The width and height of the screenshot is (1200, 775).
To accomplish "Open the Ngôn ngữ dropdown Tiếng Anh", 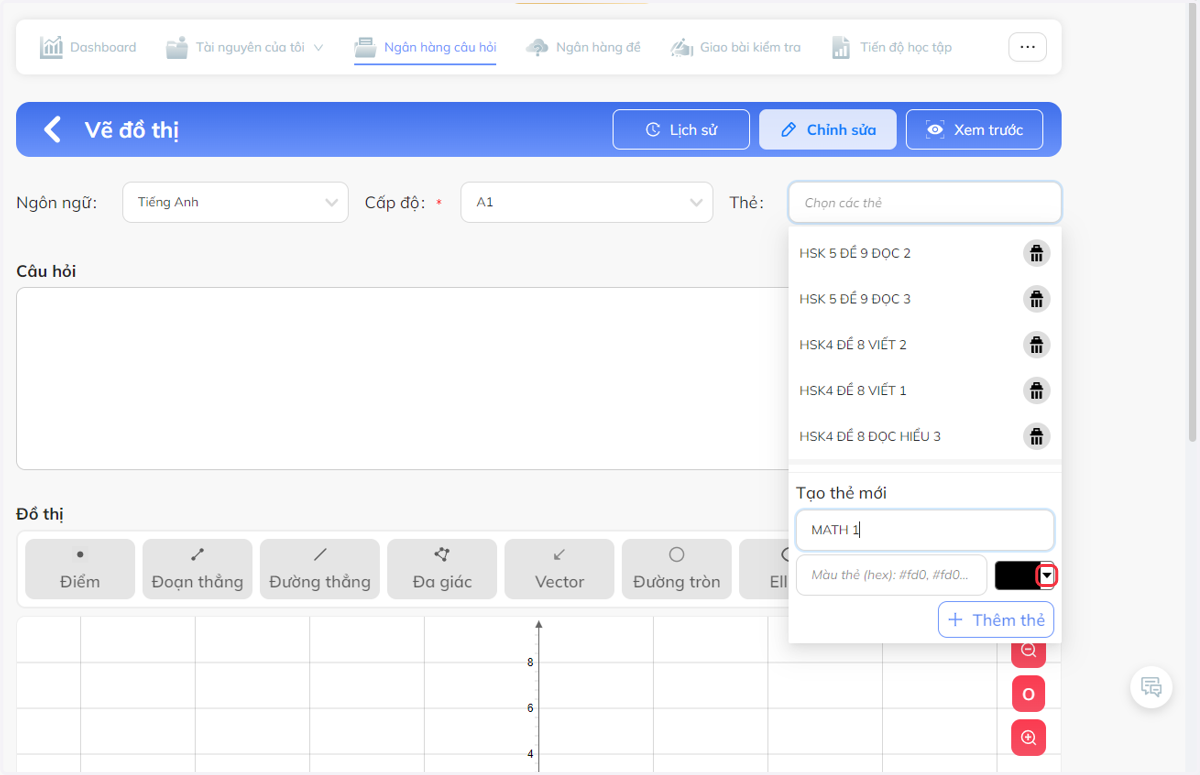I will click(x=235, y=202).
